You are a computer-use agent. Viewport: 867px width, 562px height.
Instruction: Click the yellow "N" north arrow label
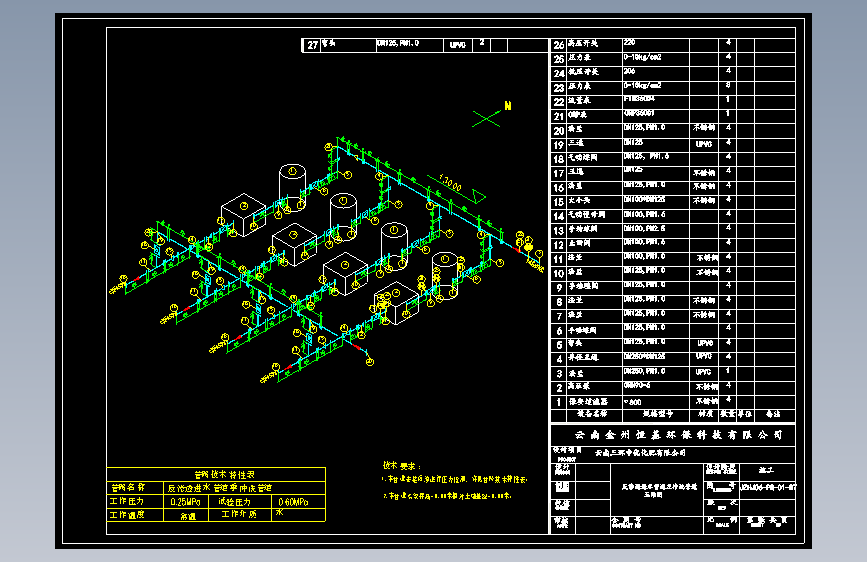click(508, 106)
